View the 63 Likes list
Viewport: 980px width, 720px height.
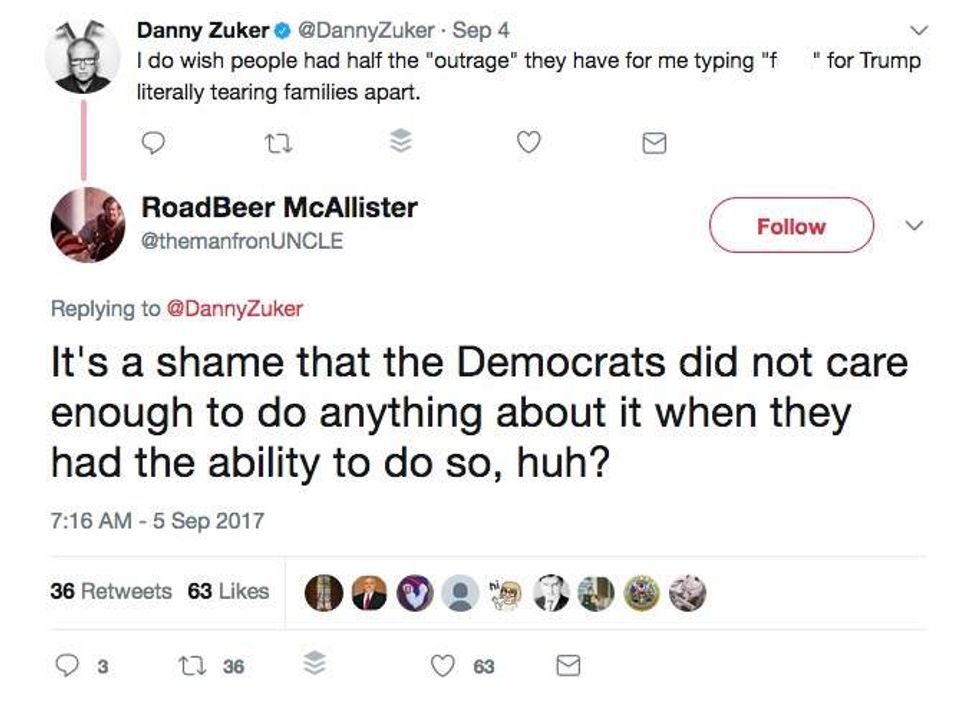pyautogui.click(x=228, y=591)
